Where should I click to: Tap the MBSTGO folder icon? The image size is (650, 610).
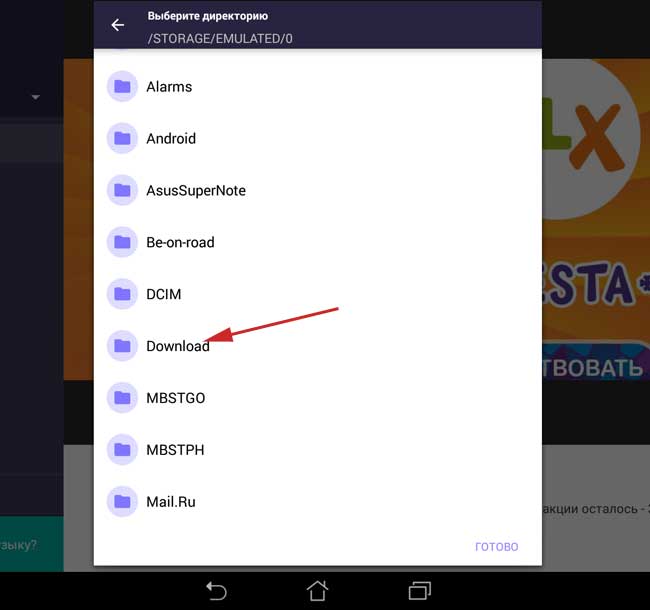122,398
